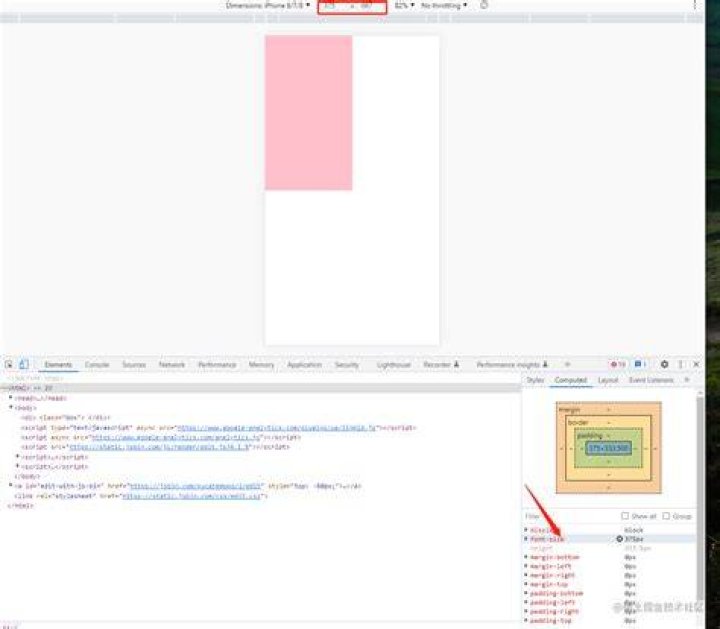Switch to the Performance insights tab
Image resolution: width=720 pixels, height=629 pixels.
coord(512,365)
